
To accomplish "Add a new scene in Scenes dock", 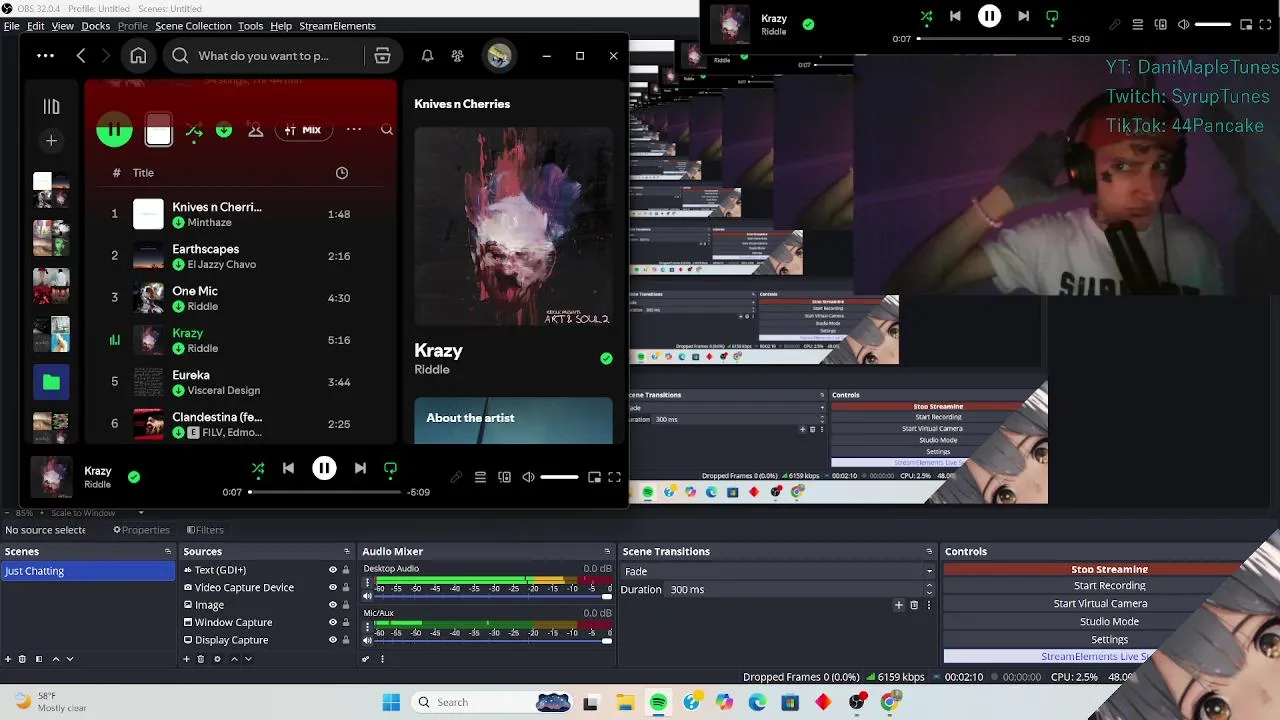I will click(x=8, y=659).
